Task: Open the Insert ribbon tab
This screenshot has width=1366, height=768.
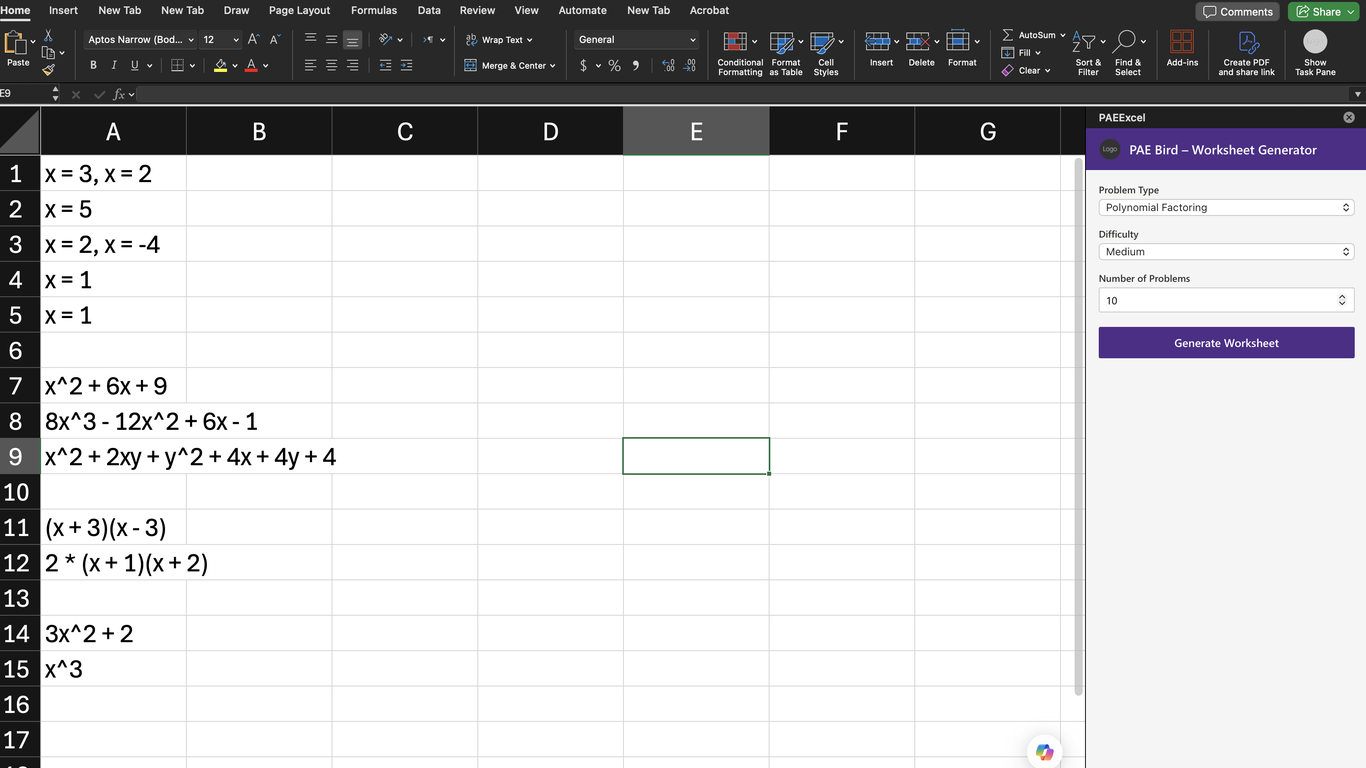Action: coord(63,10)
